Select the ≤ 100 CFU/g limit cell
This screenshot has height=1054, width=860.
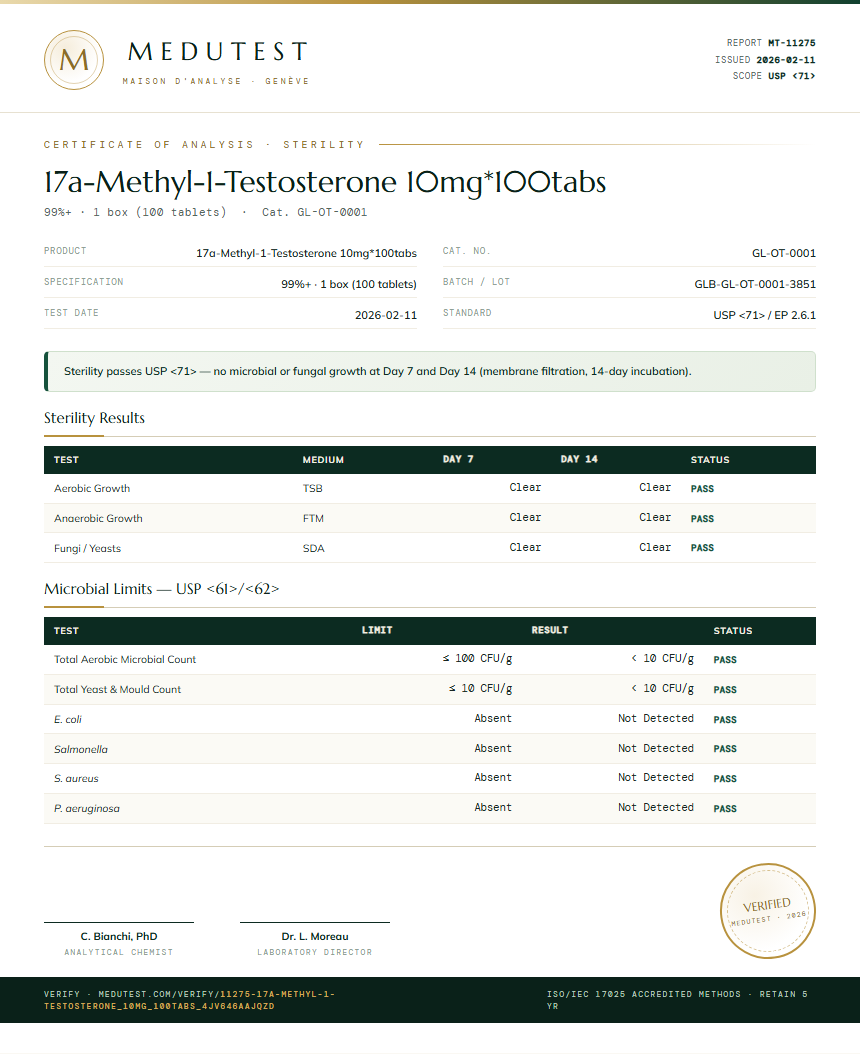click(x=477, y=659)
